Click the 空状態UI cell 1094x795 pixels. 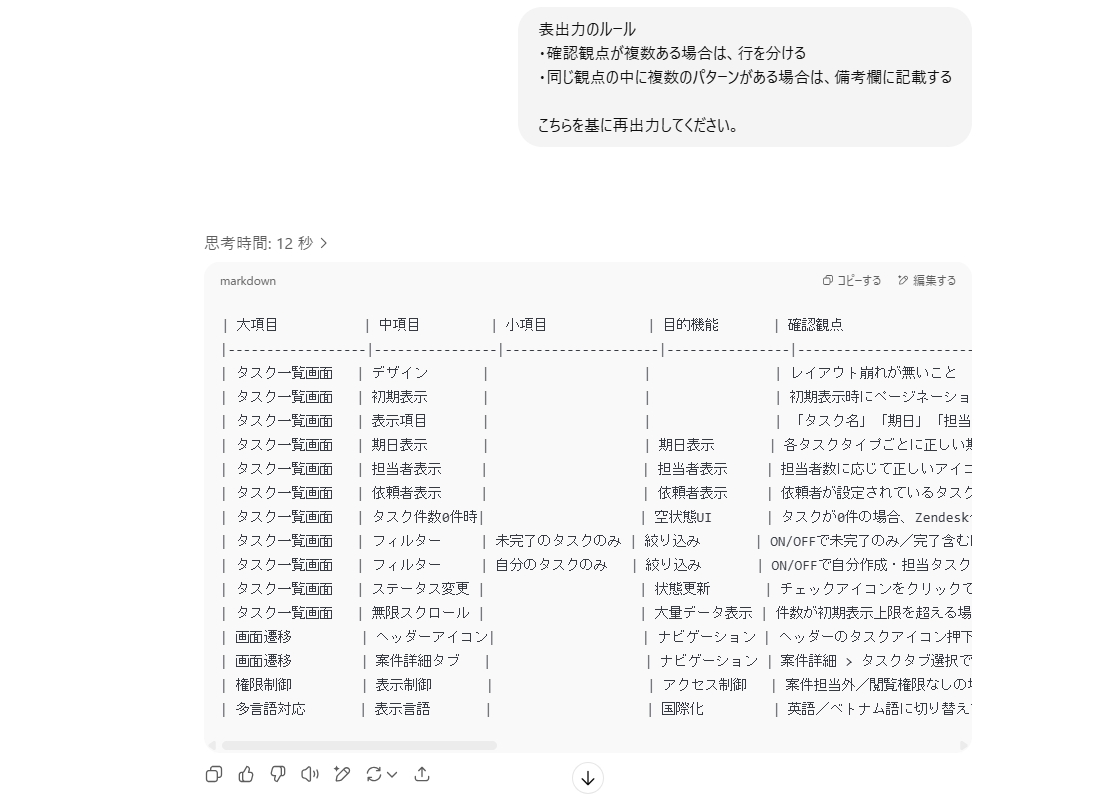pyautogui.click(x=682, y=517)
